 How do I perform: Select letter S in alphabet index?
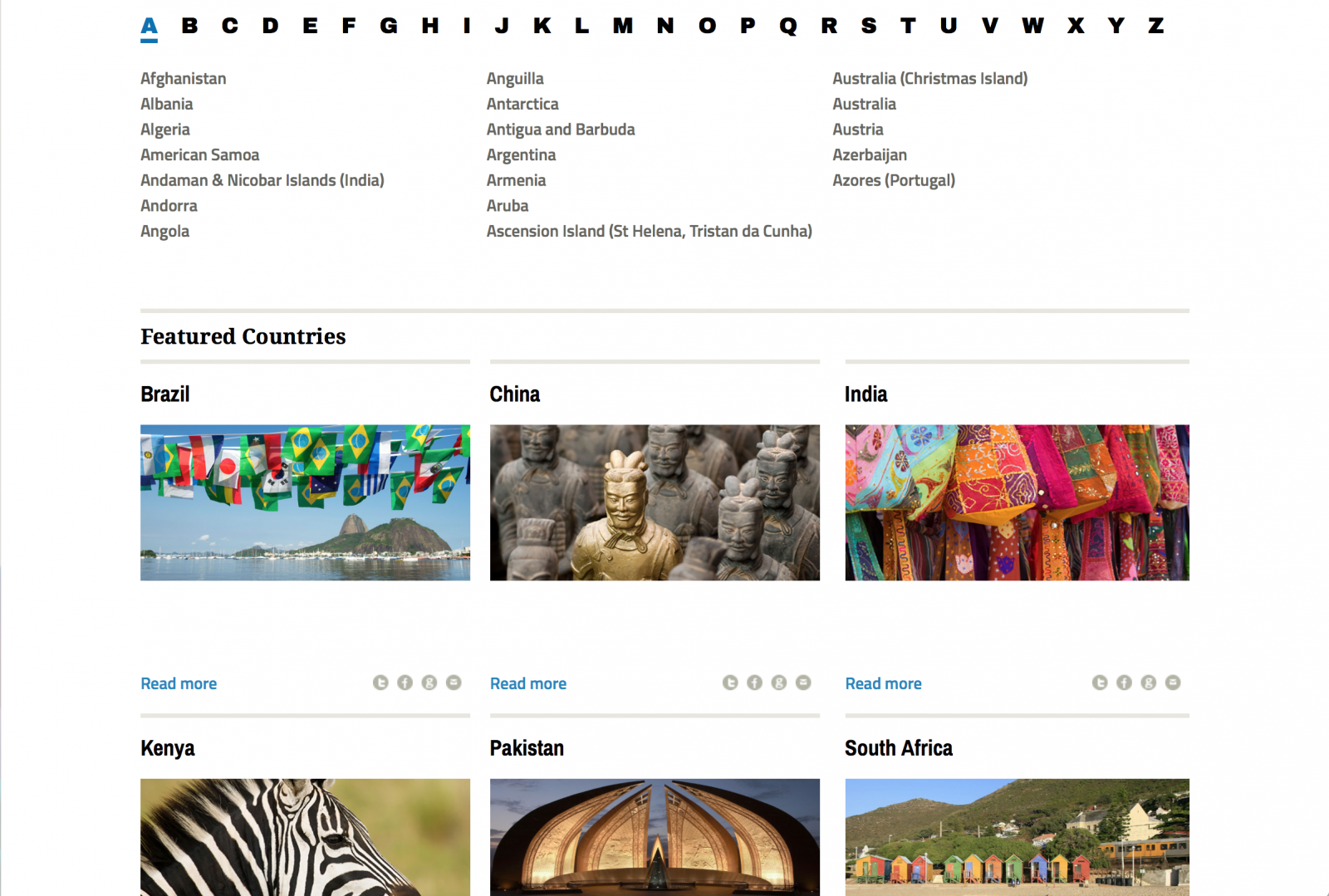click(869, 26)
